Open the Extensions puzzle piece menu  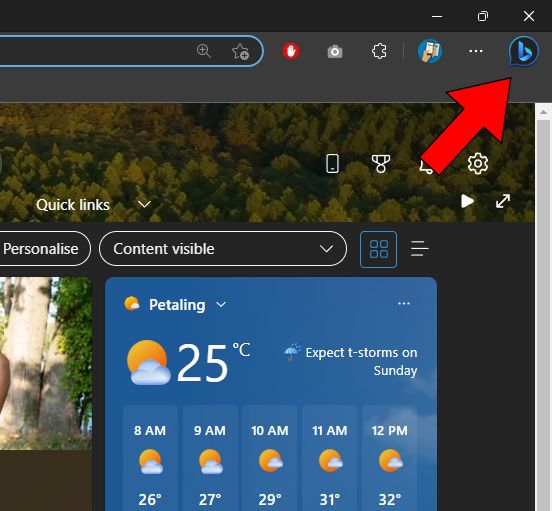(379, 51)
